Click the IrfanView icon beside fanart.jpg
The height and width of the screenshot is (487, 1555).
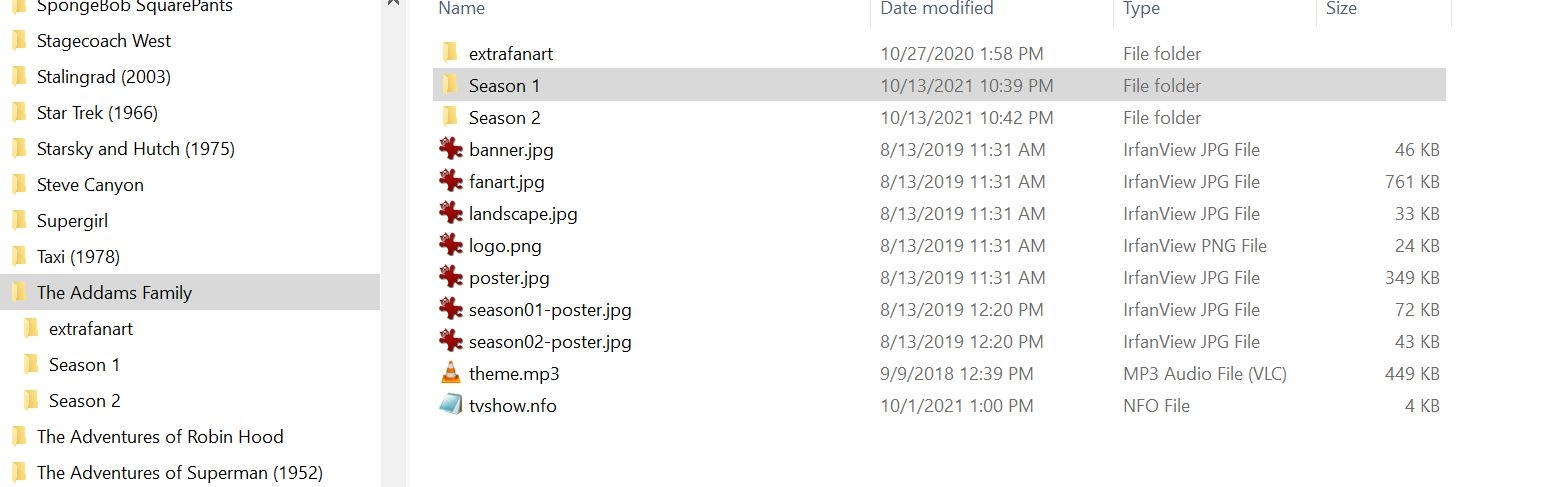(x=451, y=181)
